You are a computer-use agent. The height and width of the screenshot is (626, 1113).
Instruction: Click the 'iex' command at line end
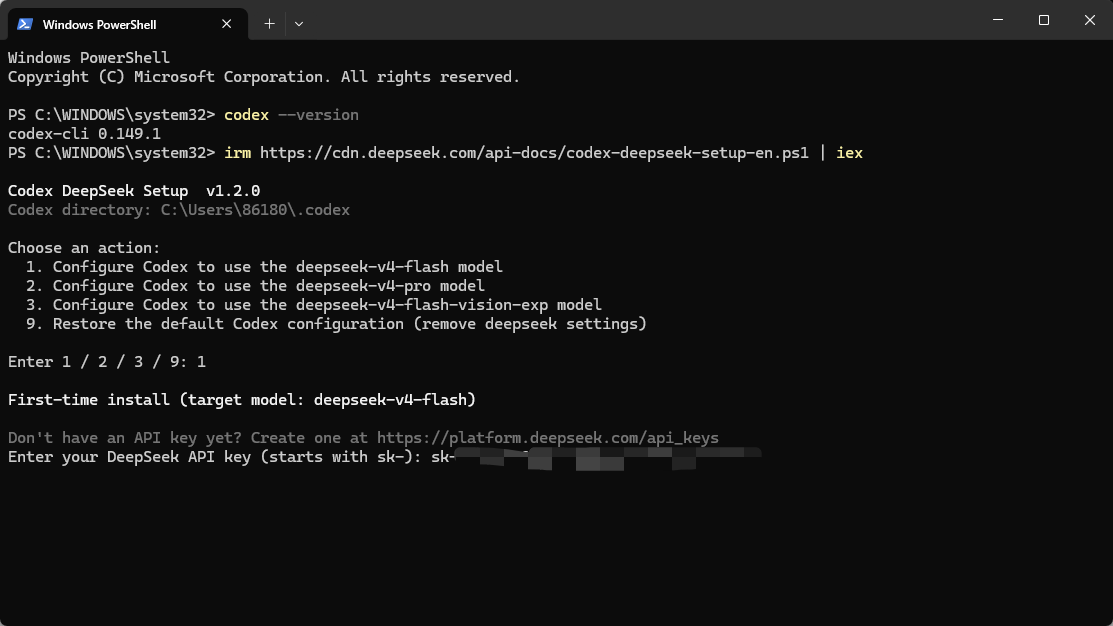pos(849,153)
